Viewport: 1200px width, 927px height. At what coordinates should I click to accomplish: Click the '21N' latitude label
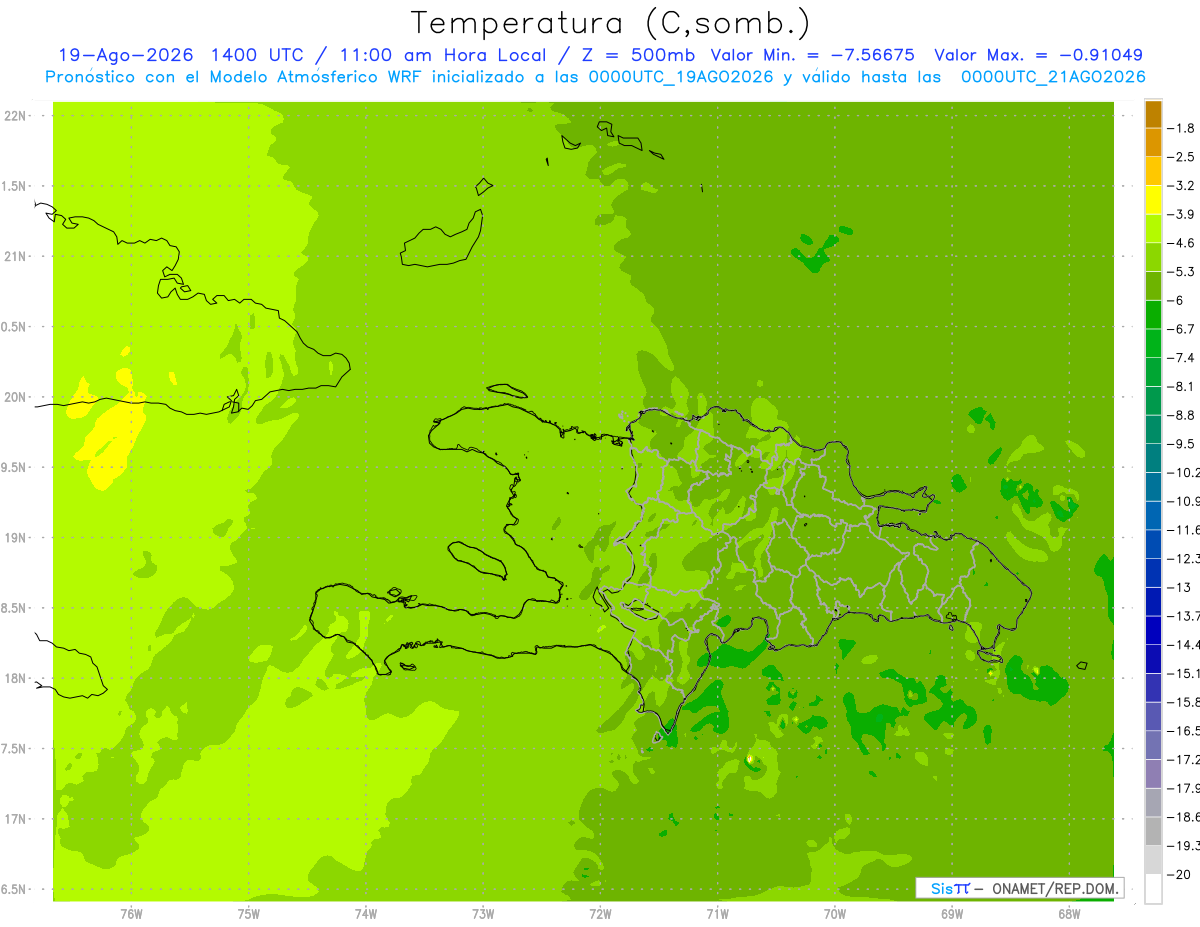tap(16, 257)
